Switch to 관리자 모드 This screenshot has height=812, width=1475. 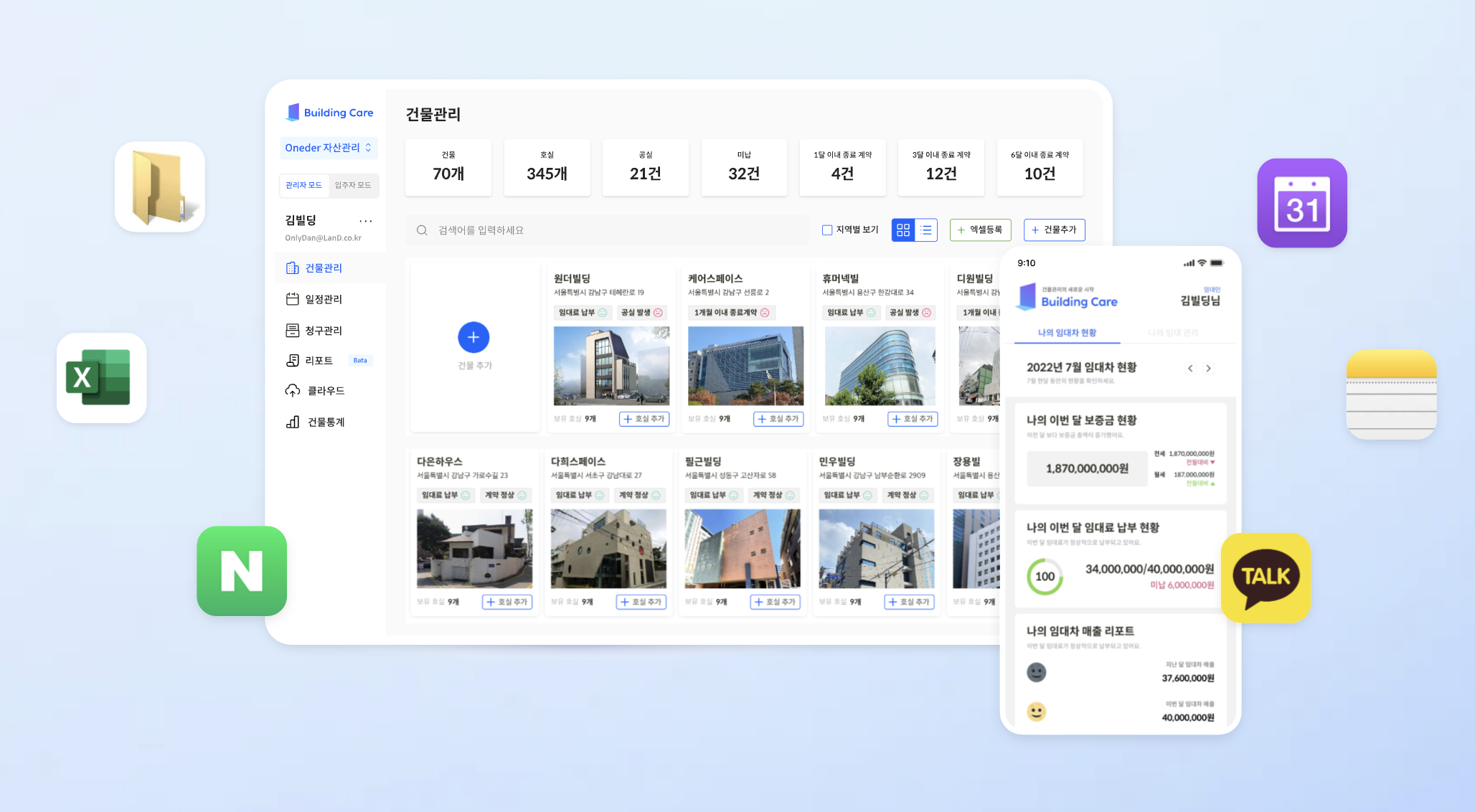(303, 185)
